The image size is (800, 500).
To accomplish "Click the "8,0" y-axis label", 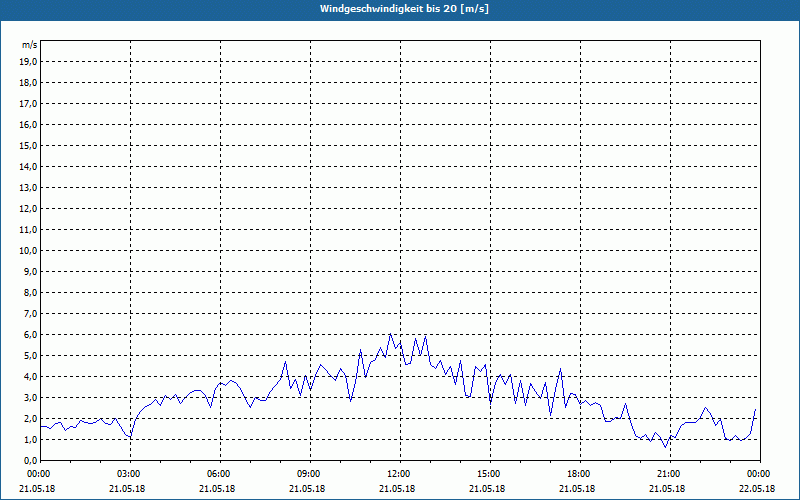I will pyautogui.click(x=31, y=292).
